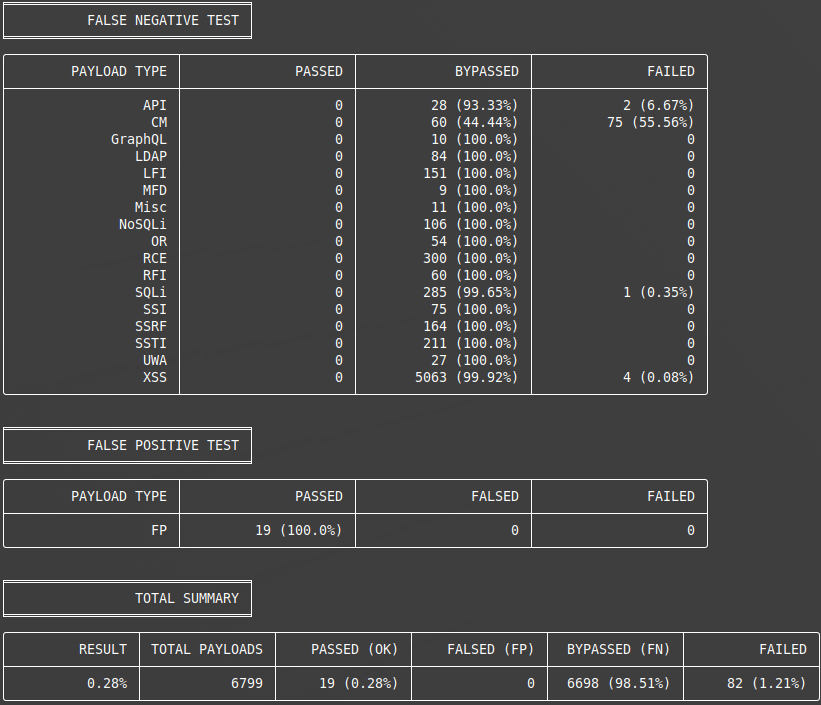Select the SQLi failed value 1 (0.35%)

658,292
